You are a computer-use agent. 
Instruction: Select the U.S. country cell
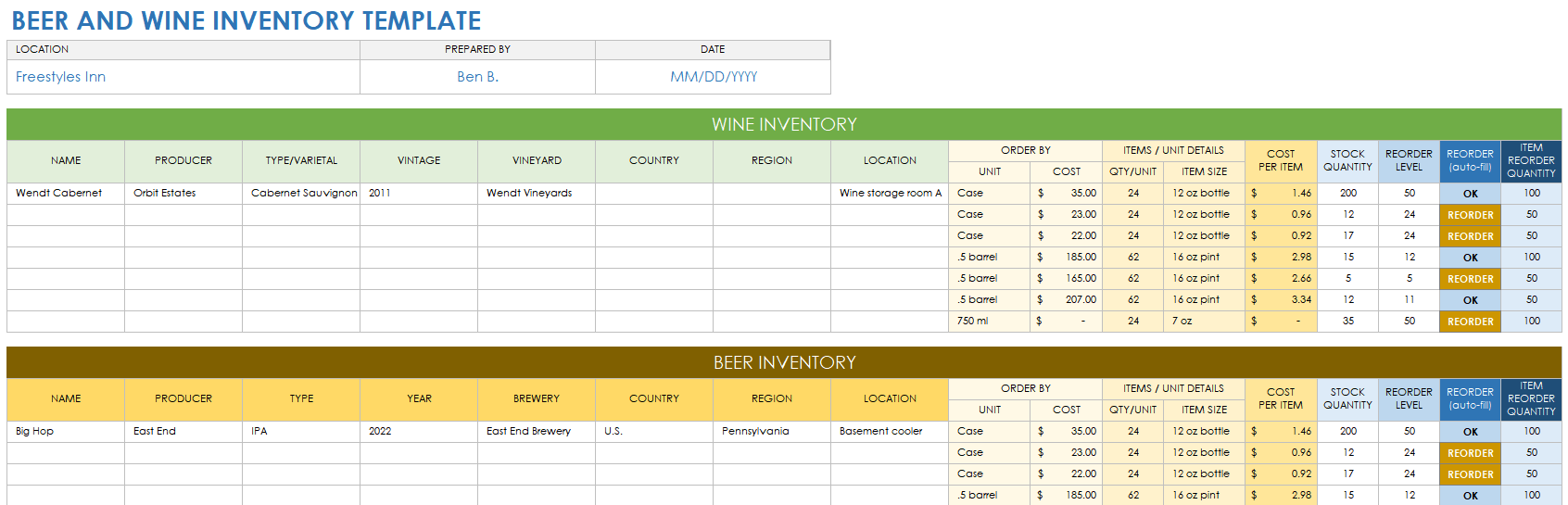[654, 431]
